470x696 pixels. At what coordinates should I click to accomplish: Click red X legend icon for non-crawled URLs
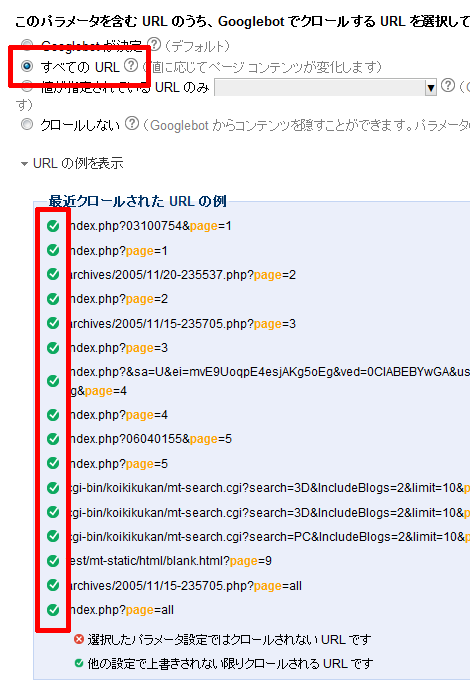tap(79, 639)
